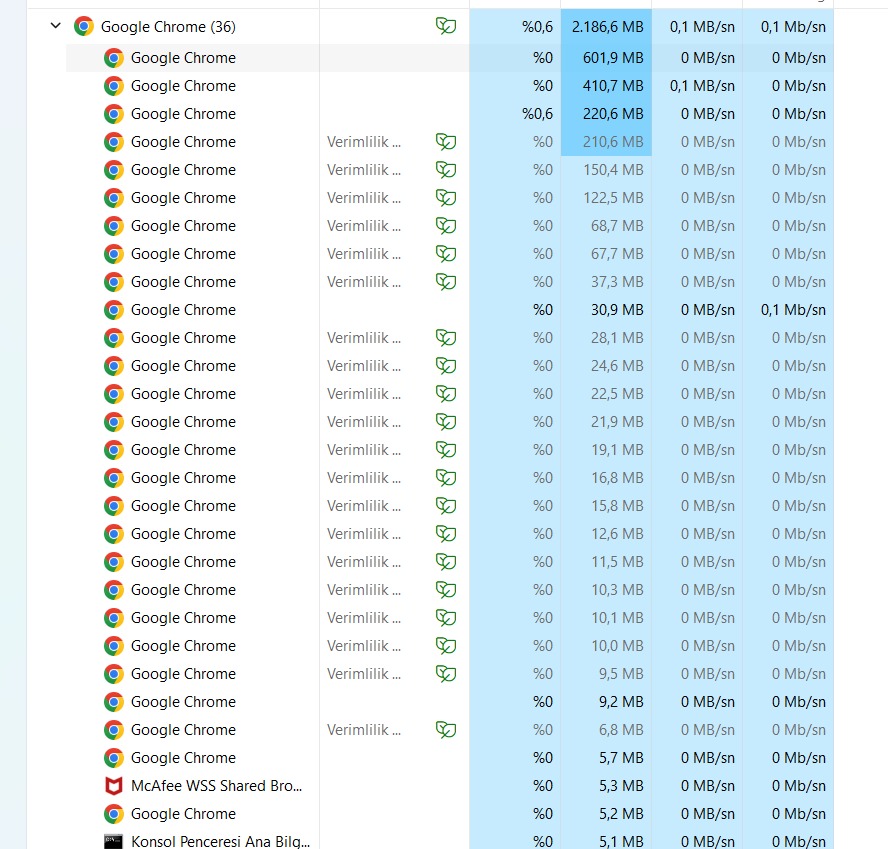Click the efficiency leaf icon in the 210,6 MB row
This screenshot has width=888, height=849.
click(446, 142)
